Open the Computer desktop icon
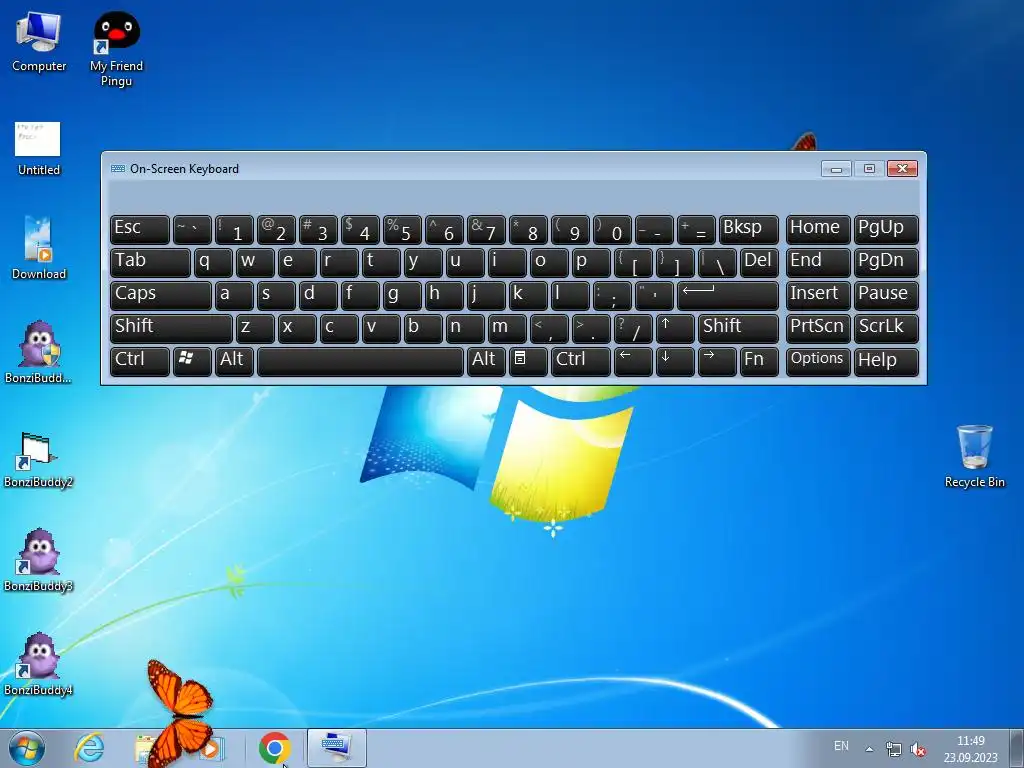1024x768 pixels. coord(39,42)
